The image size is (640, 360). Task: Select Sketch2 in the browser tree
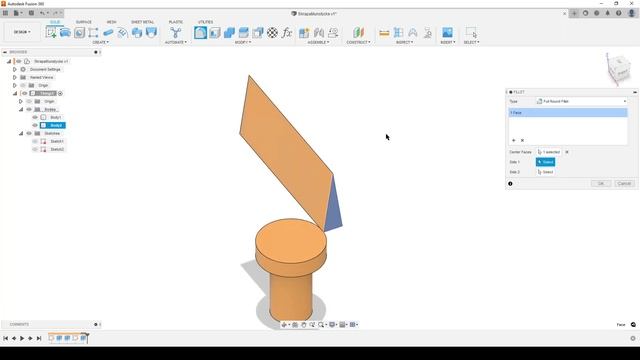57,149
